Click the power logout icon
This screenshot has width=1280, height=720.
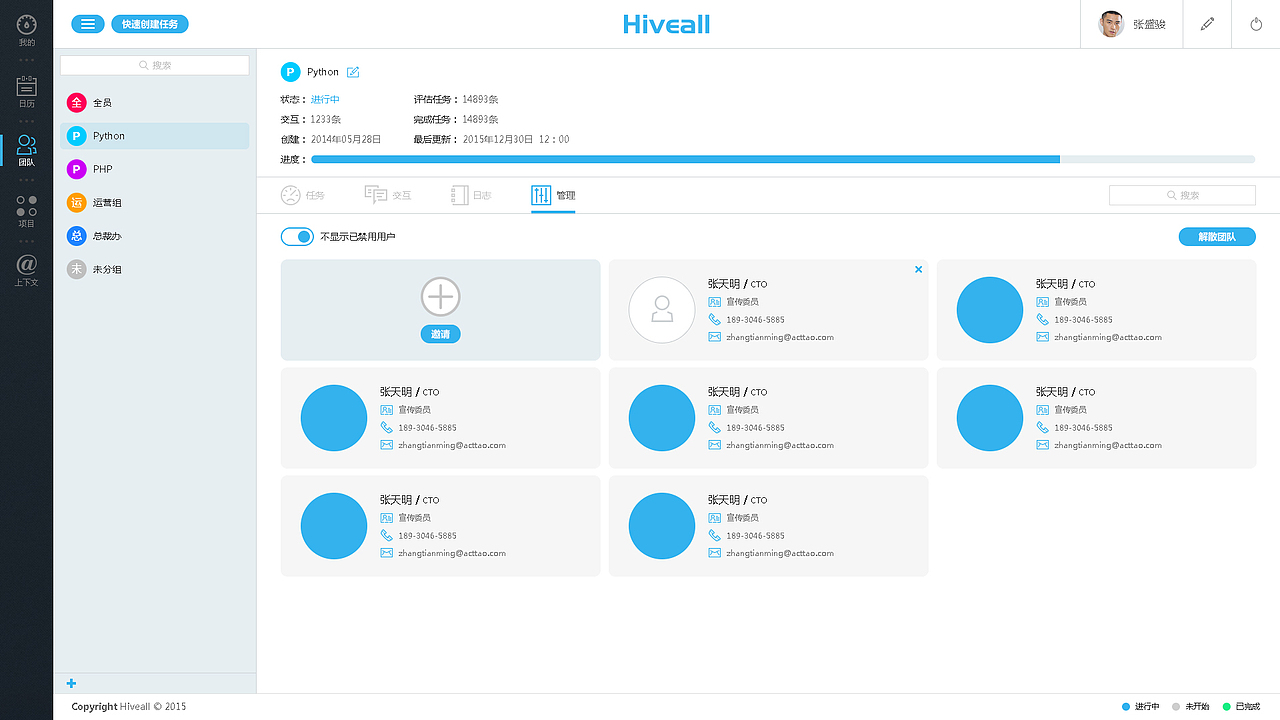point(1256,24)
